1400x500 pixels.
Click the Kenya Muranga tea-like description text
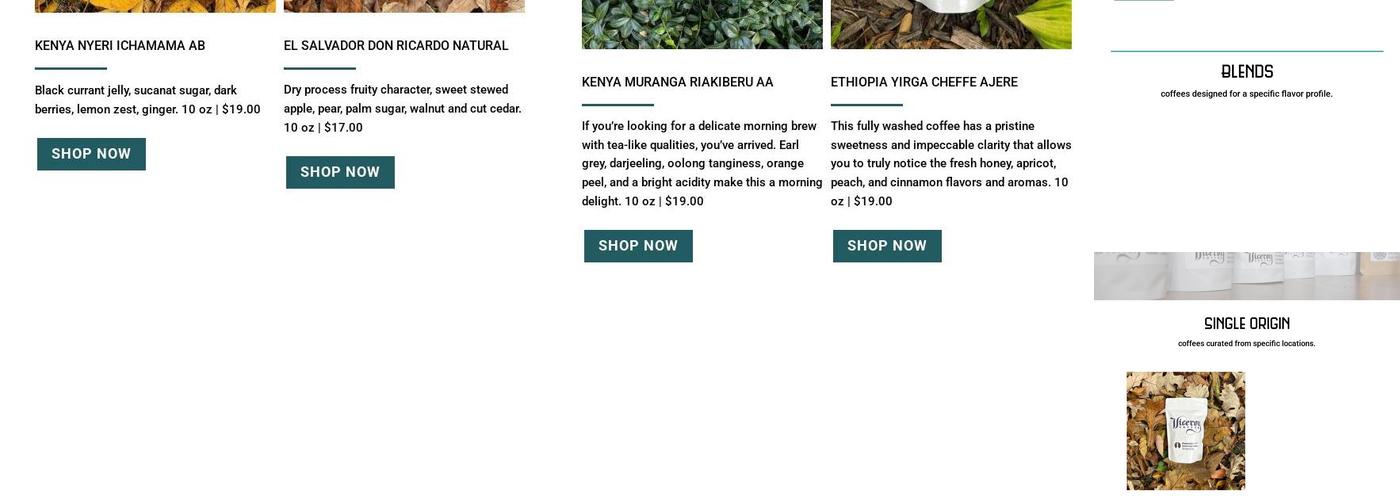(702, 164)
